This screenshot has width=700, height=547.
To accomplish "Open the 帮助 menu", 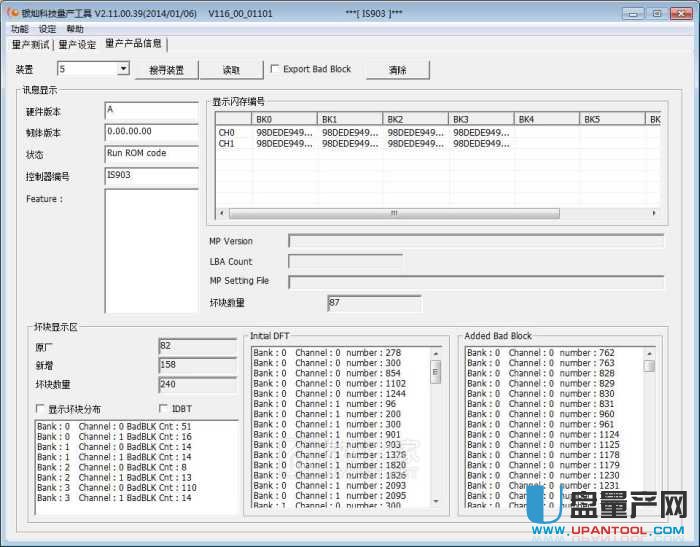I will click(75, 29).
